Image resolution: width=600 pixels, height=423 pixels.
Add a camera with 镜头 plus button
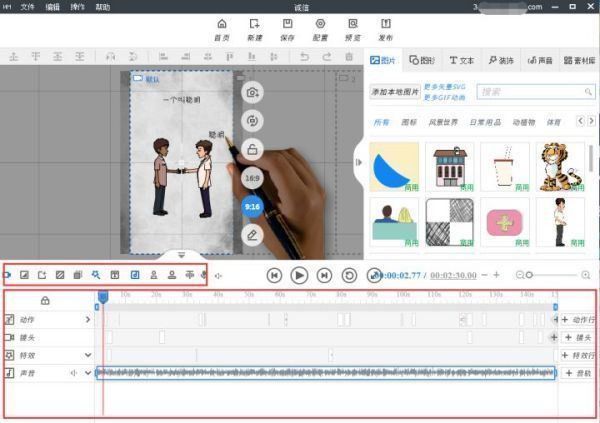[x=578, y=338]
